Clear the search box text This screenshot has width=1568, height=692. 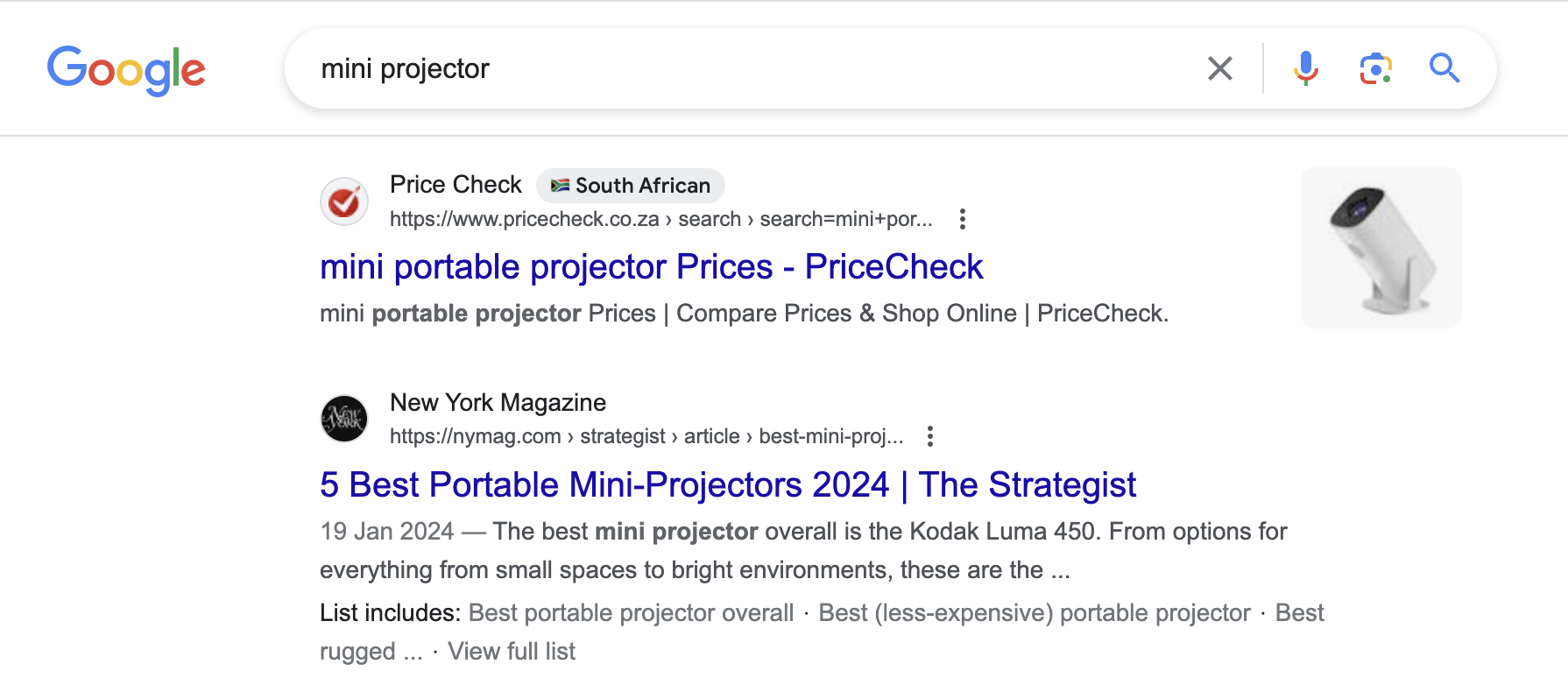[x=1219, y=68]
